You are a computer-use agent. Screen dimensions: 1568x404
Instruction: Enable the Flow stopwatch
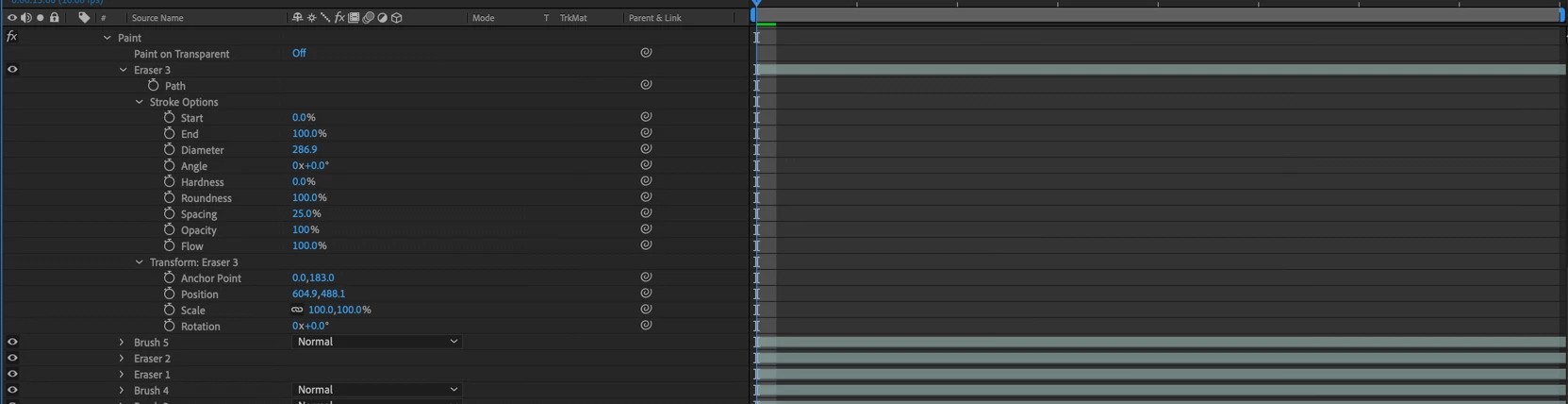pyautogui.click(x=169, y=245)
